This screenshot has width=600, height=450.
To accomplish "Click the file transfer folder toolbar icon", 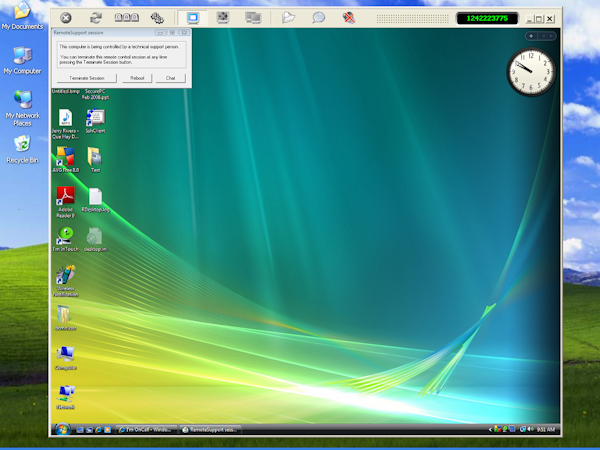I will (x=288, y=17).
